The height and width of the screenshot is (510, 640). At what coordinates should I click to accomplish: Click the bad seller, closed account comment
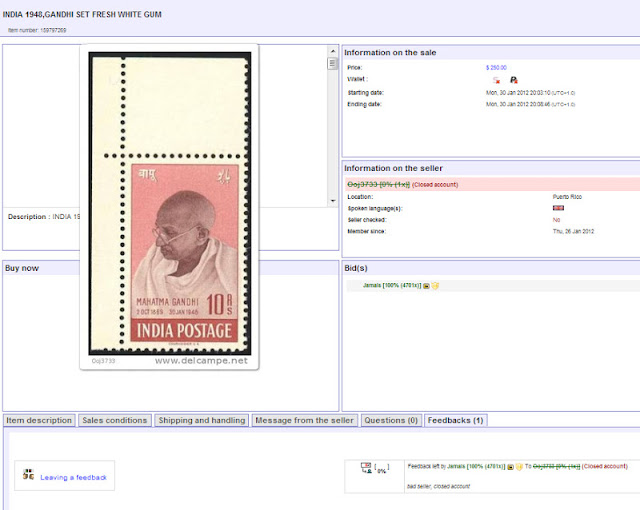pyautogui.click(x=438, y=486)
